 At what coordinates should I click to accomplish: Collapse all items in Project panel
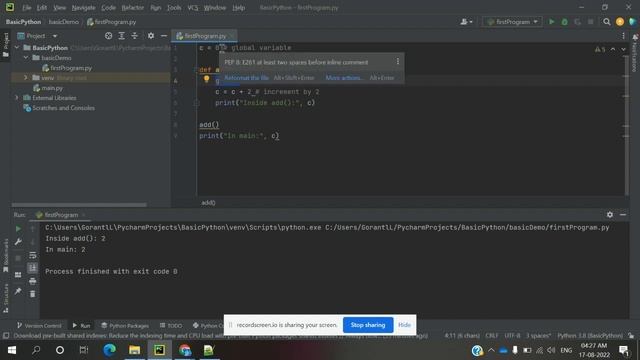pos(134,36)
